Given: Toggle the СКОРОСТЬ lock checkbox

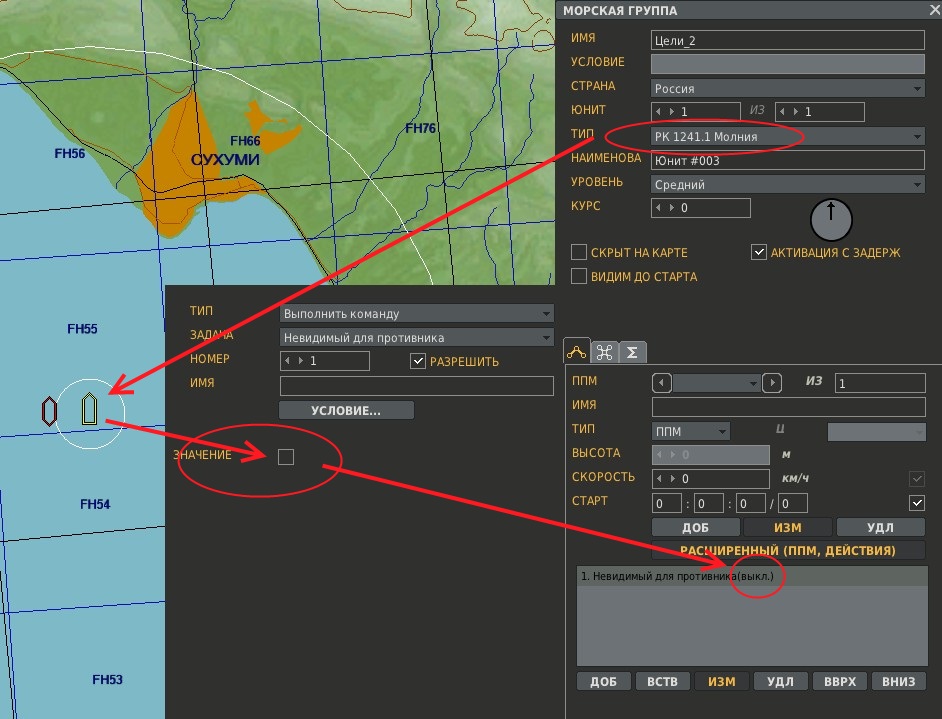Looking at the screenshot, I should [917, 479].
